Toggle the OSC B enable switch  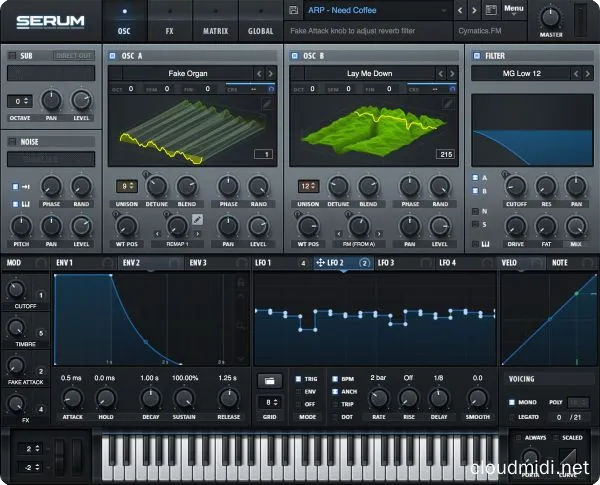tap(295, 55)
